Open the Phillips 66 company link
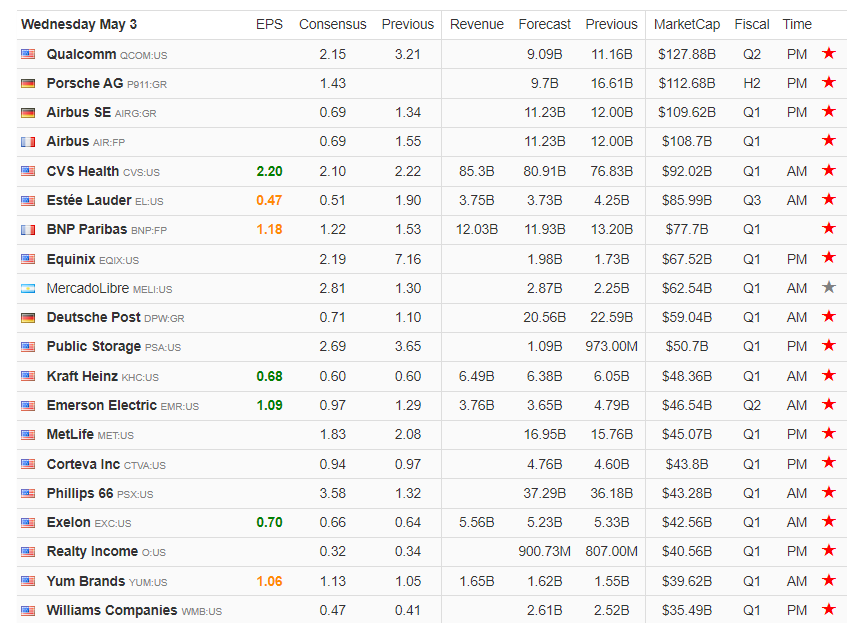 (x=80, y=493)
